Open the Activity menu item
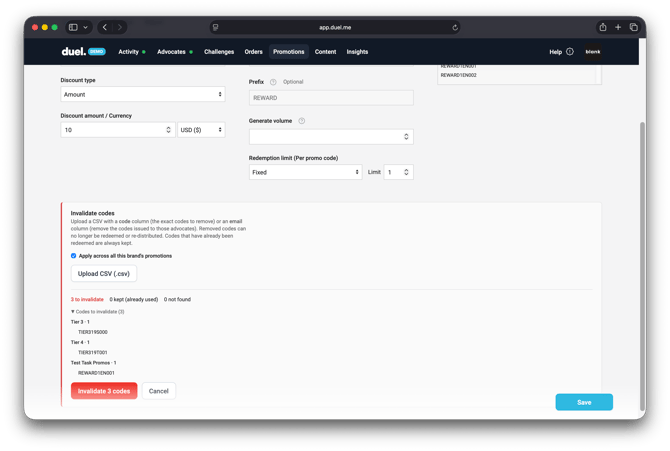This screenshot has height=451, width=670. point(128,52)
